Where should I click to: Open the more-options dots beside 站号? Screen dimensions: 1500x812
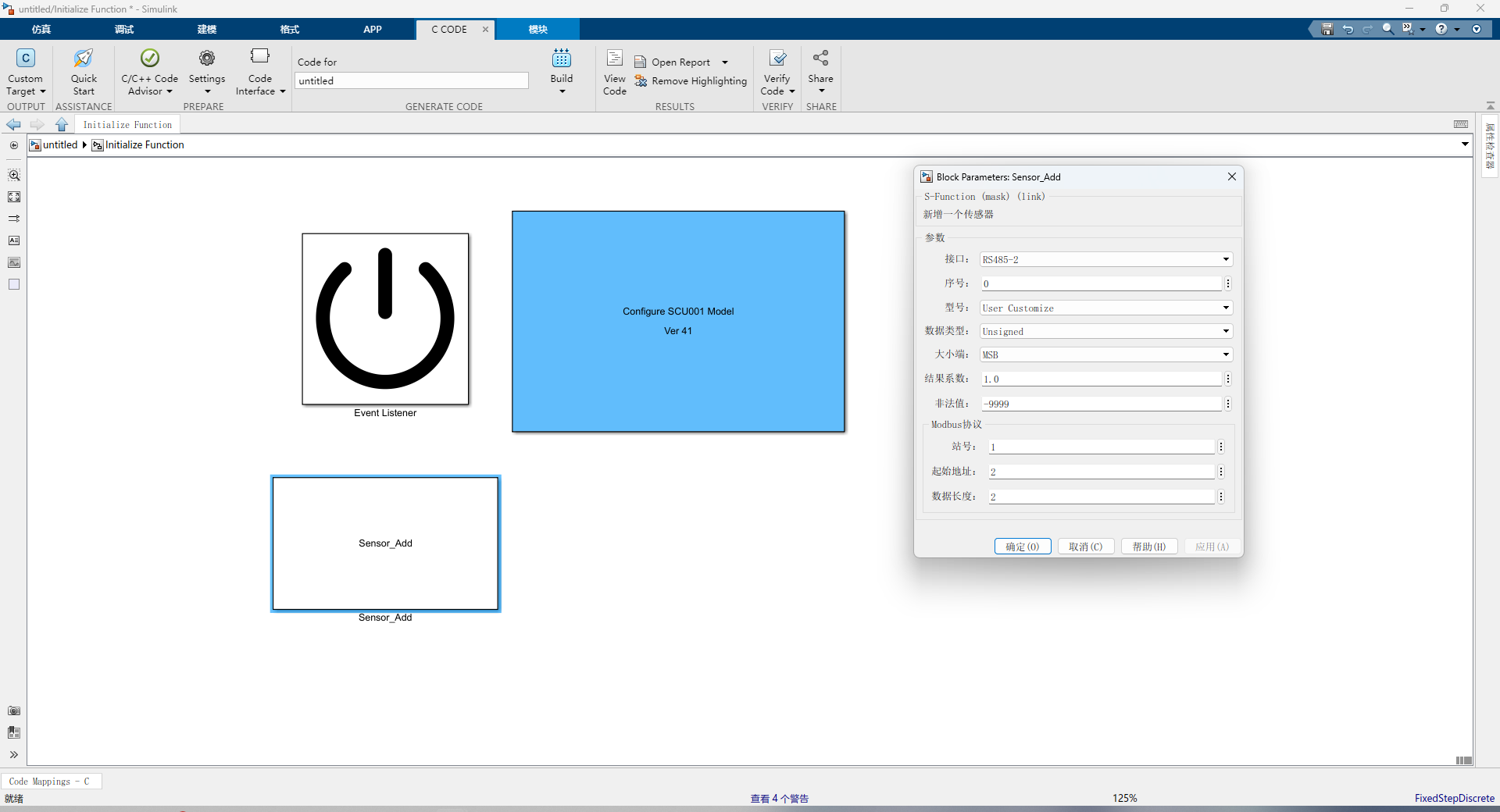coord(1221,447)
